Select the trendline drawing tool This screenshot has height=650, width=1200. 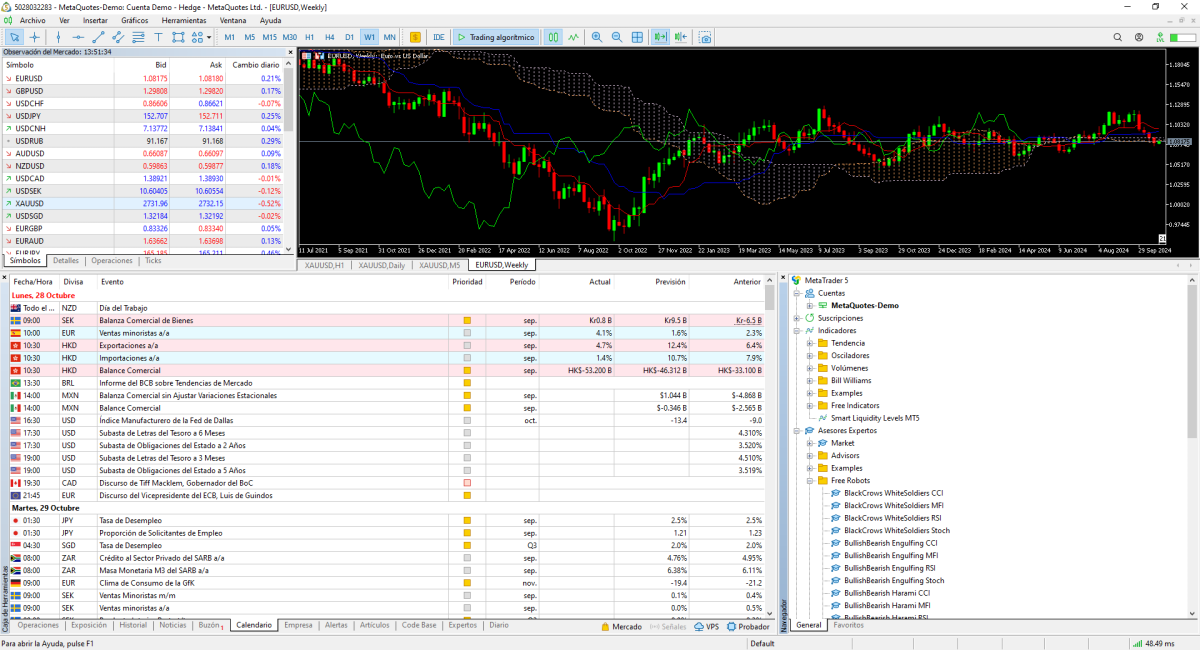98,37
